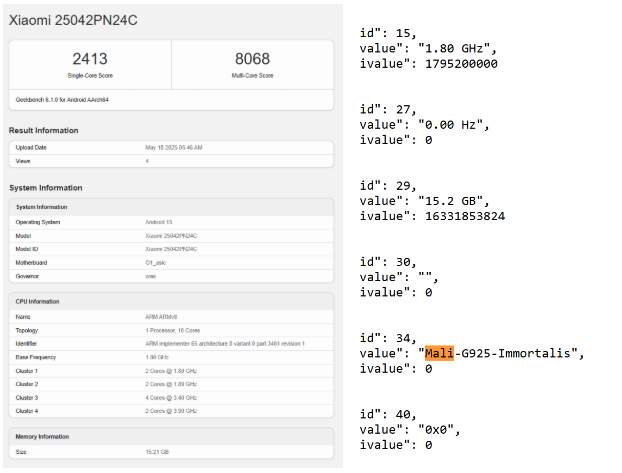Click the ivalue 1795200000 line
The image size is (622, 473).
coord(428,63)
